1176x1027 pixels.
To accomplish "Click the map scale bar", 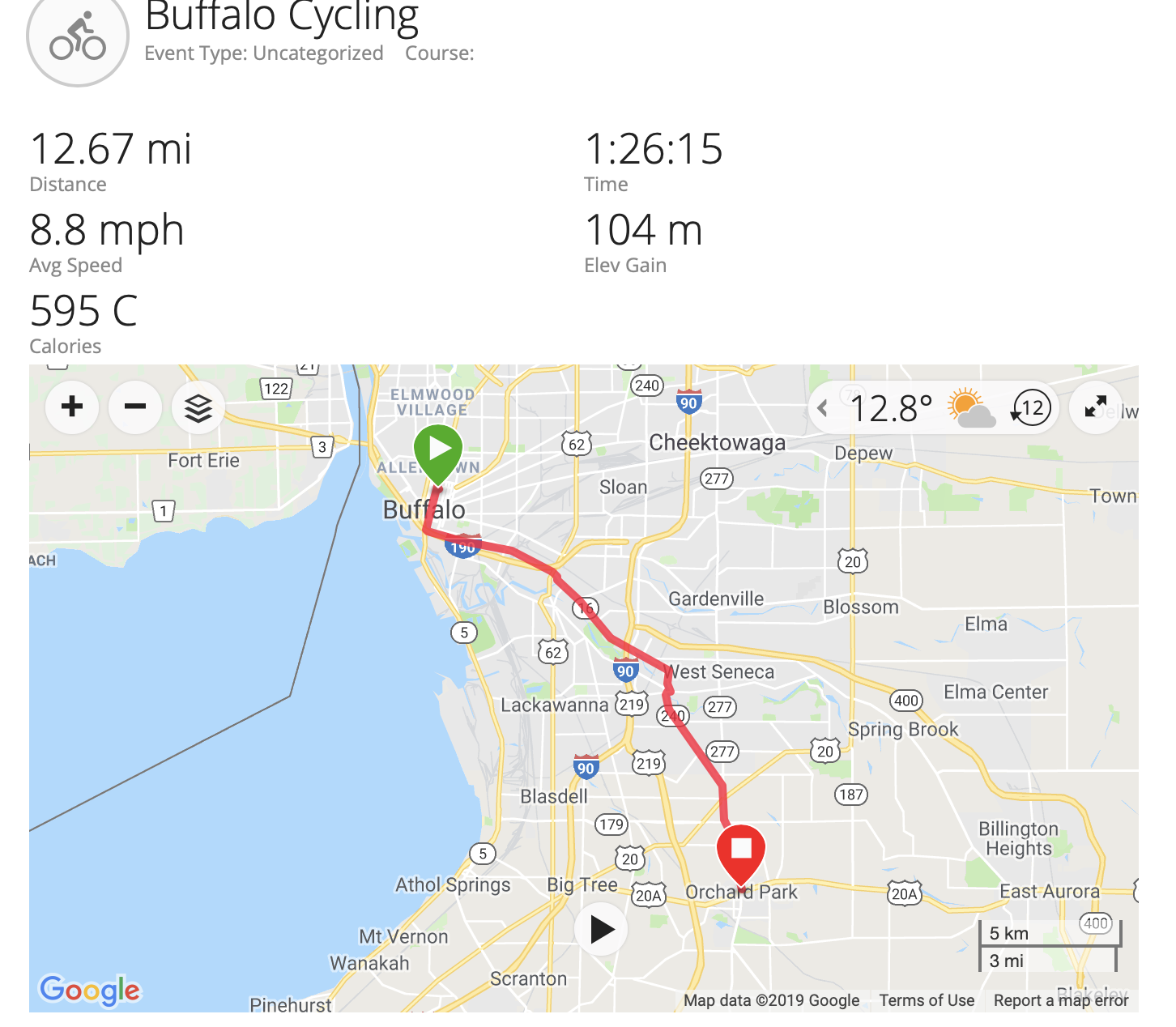I will (1049, 946).
